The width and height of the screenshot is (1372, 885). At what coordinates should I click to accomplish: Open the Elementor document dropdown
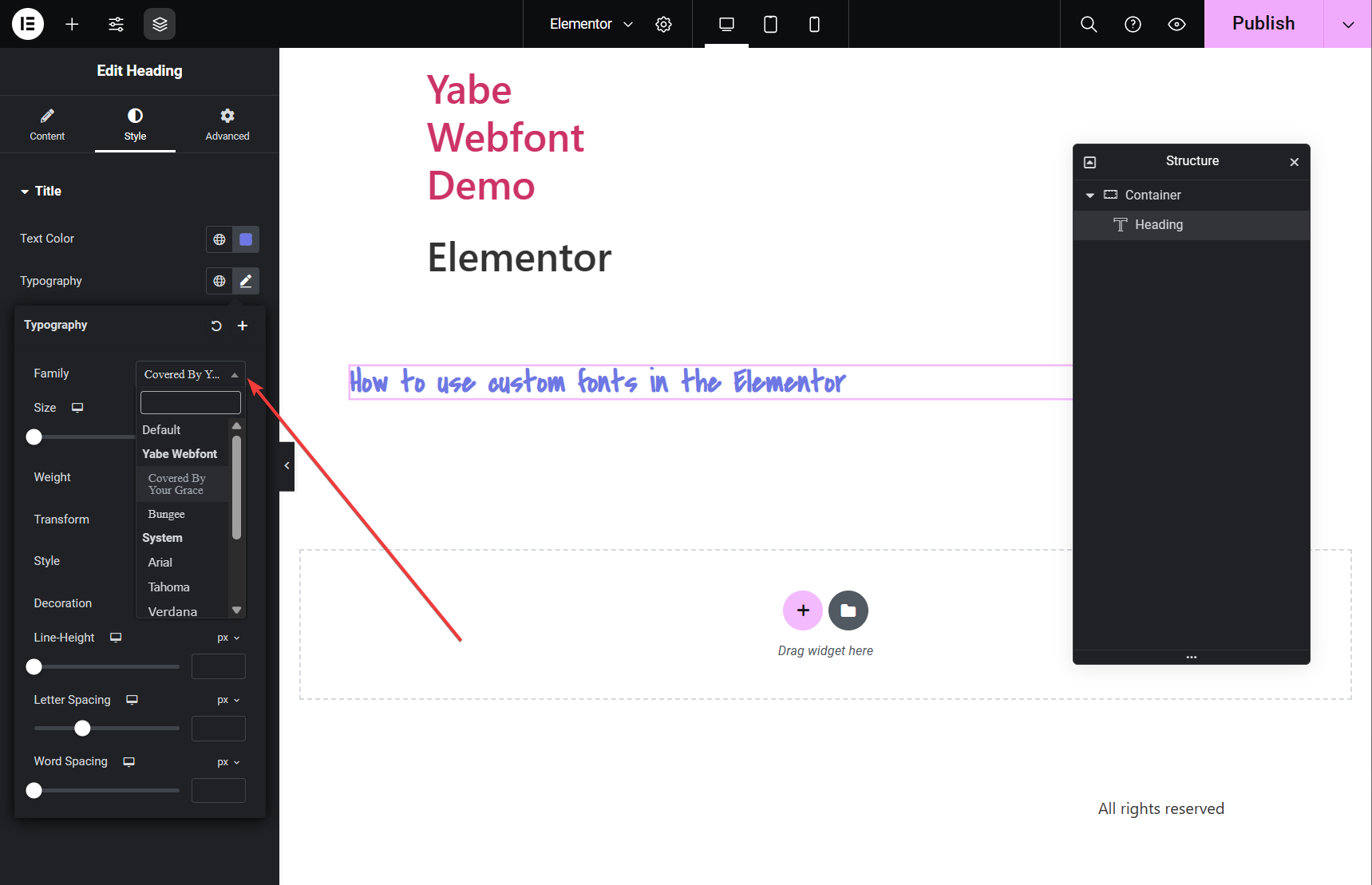[x=591, y=24]
